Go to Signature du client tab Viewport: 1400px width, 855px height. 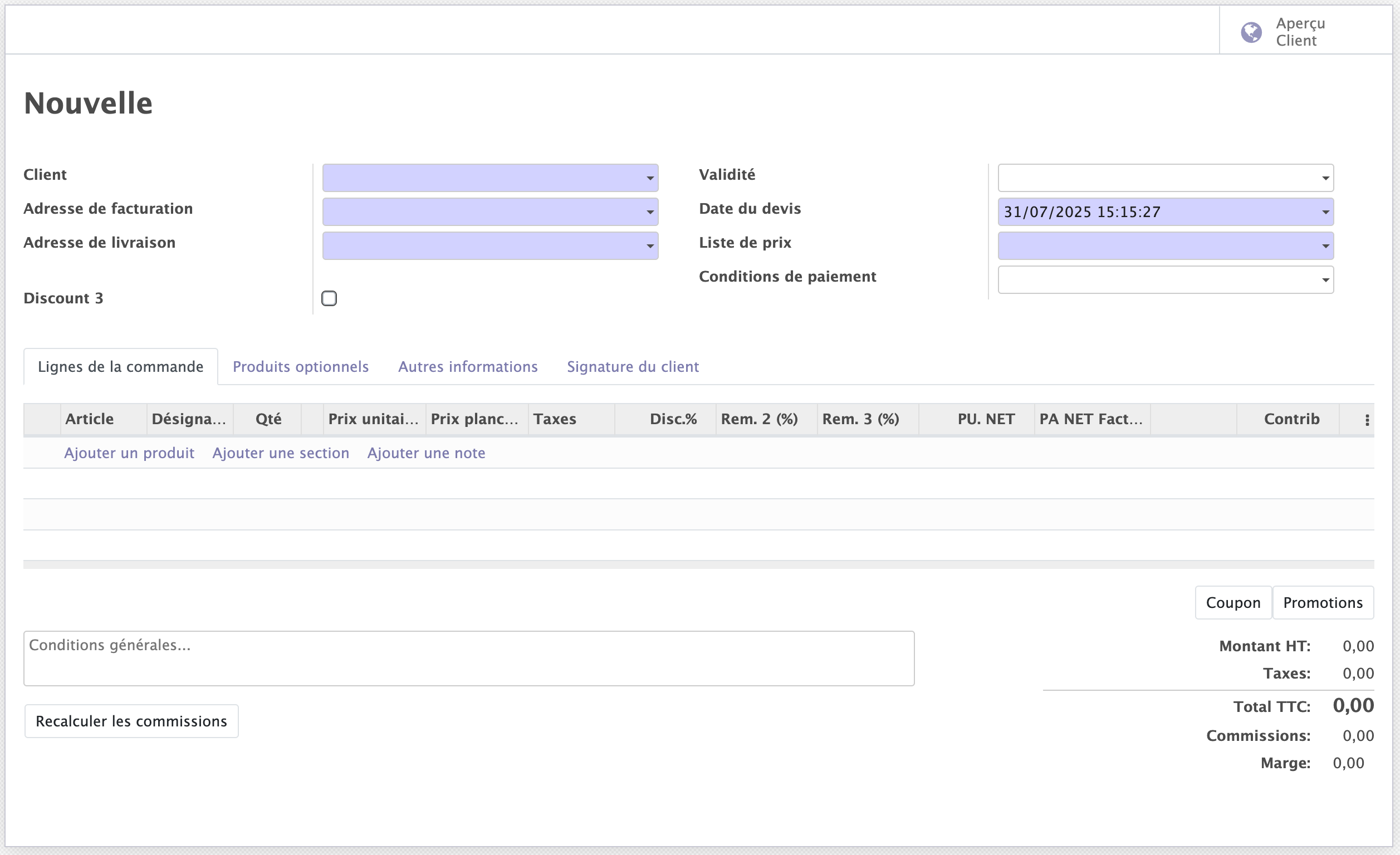coord(633,367)
